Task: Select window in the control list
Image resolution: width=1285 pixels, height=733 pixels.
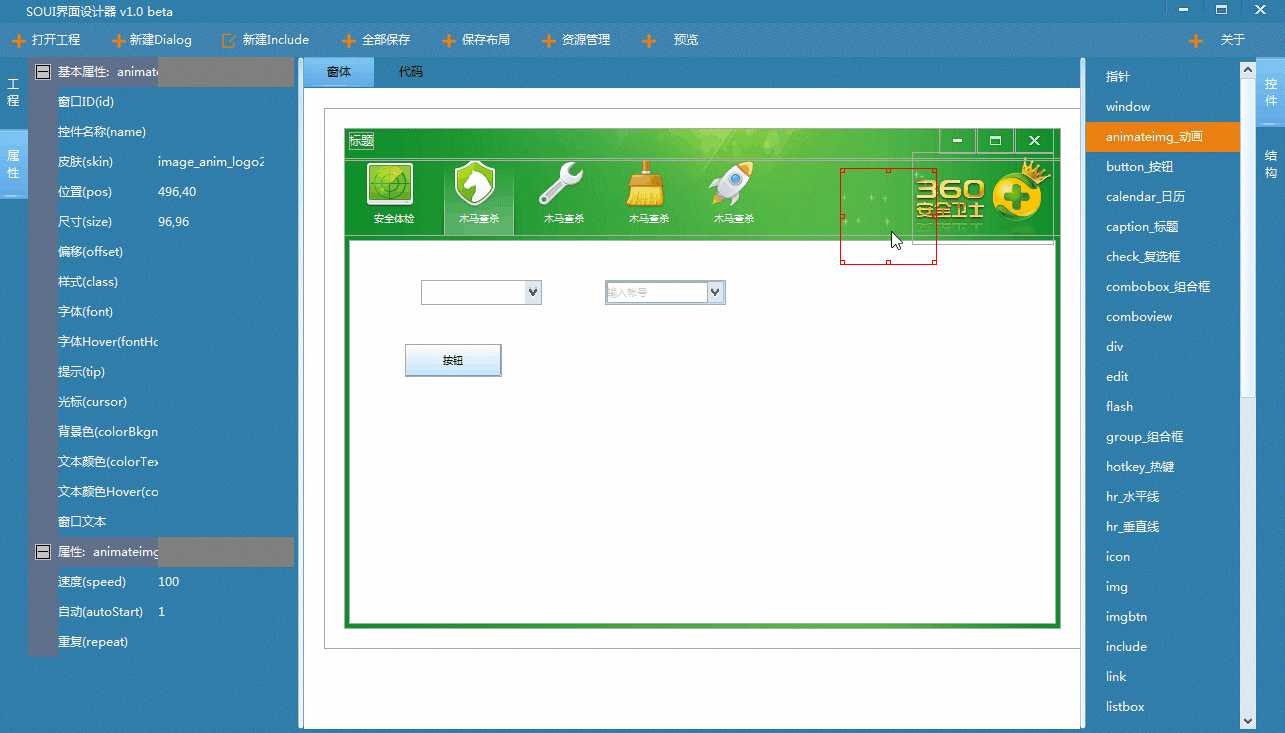Action: pos(1162,107)
